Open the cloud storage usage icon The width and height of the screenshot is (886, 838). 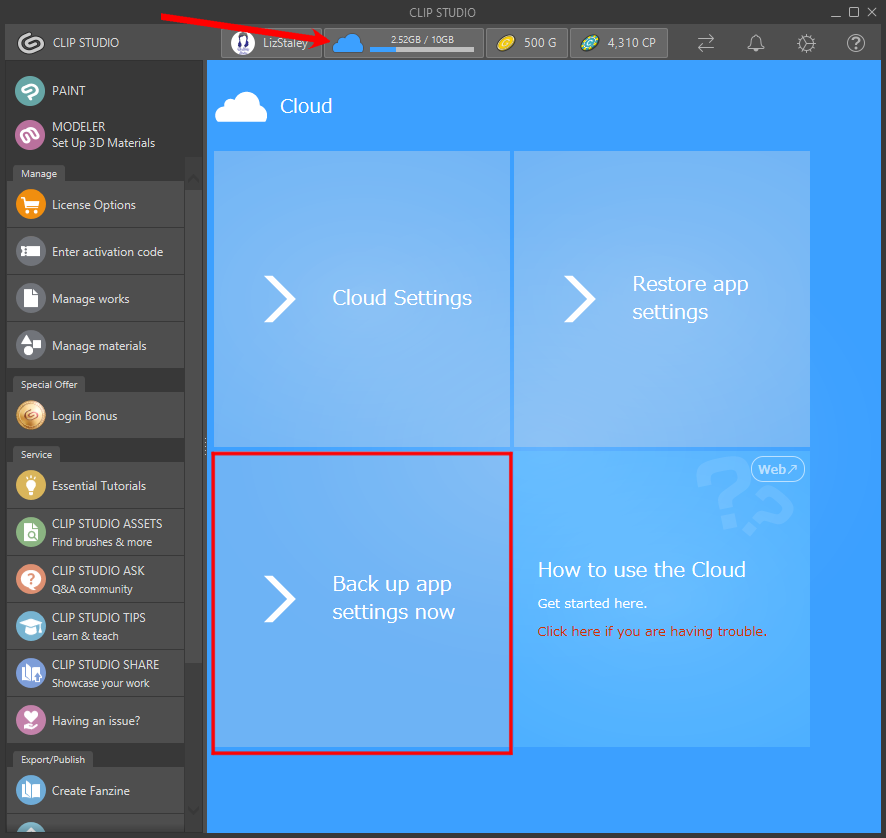[347, 43]
